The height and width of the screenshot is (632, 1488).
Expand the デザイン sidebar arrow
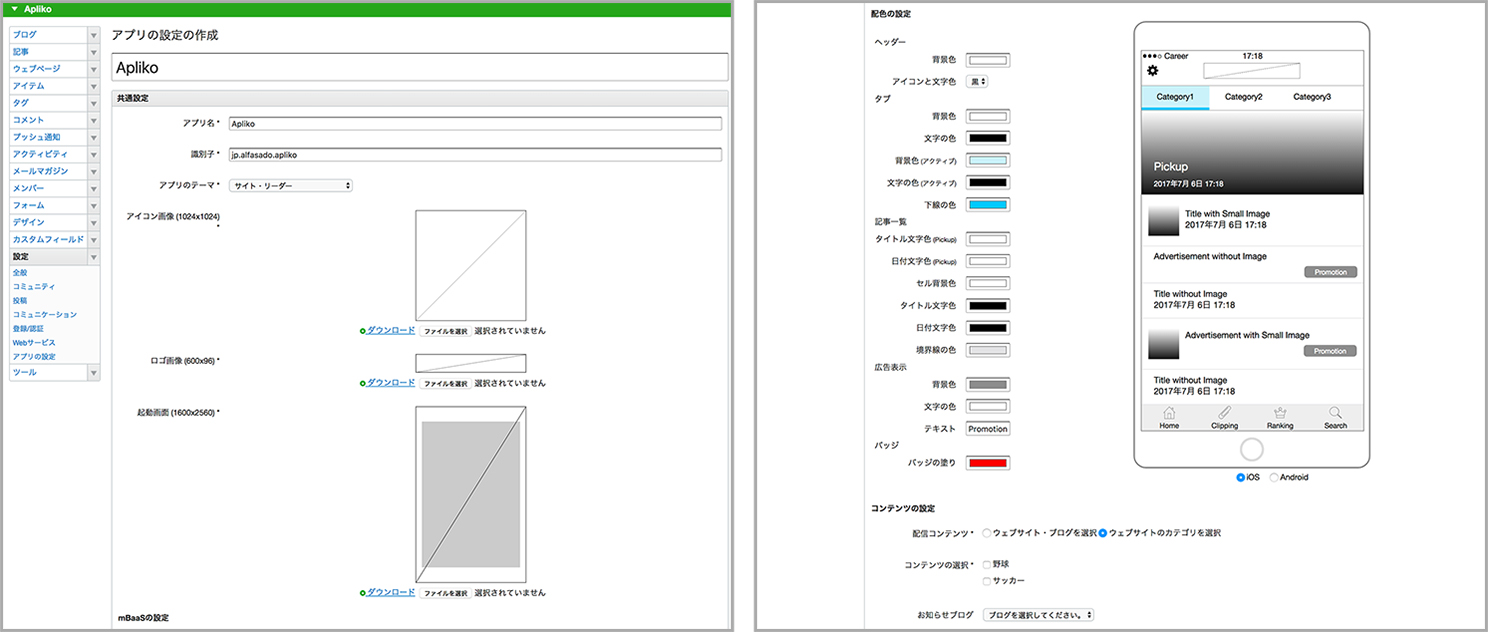93,222
